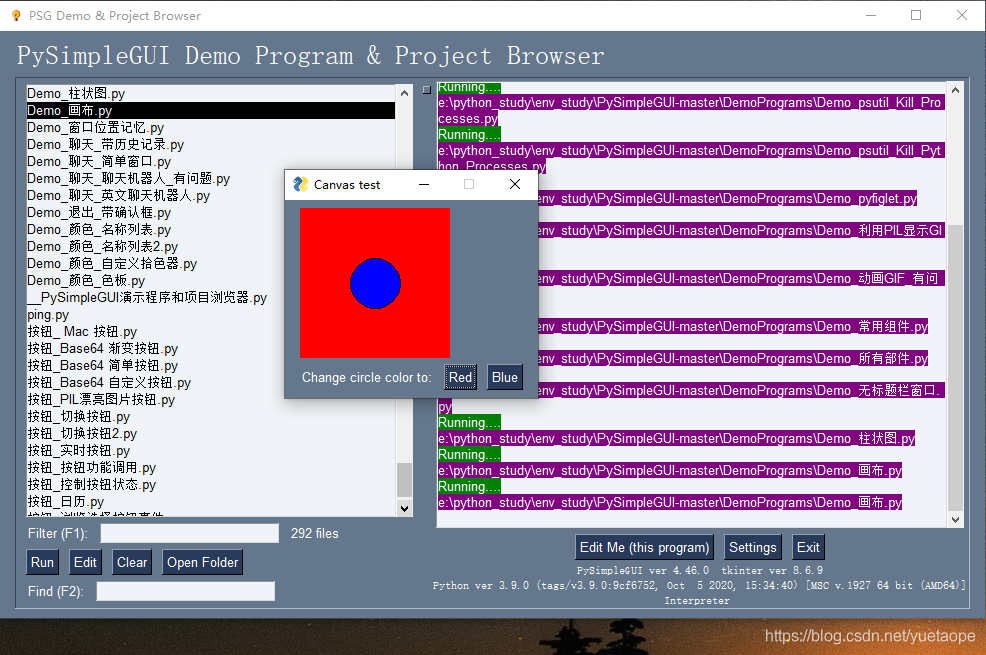Click output line ending Demo_所有部件.py
The width and height of the screenshot is (986, 655).
tap(733, 358)
